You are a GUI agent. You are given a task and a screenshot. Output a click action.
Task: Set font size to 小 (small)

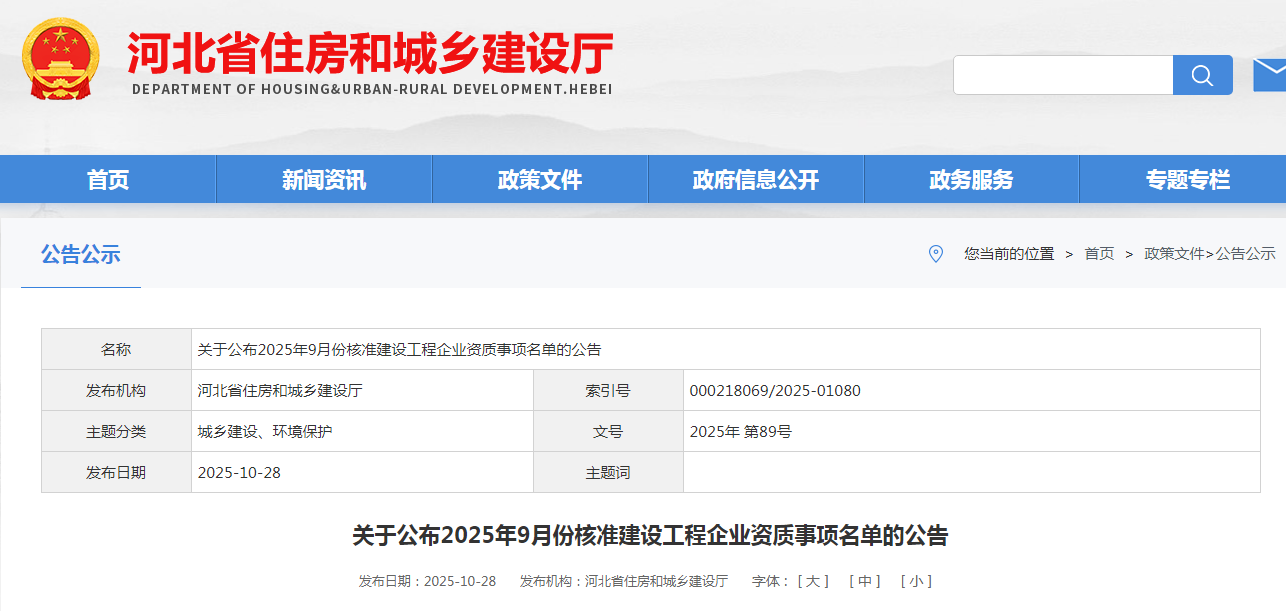(x=916, y=581)
